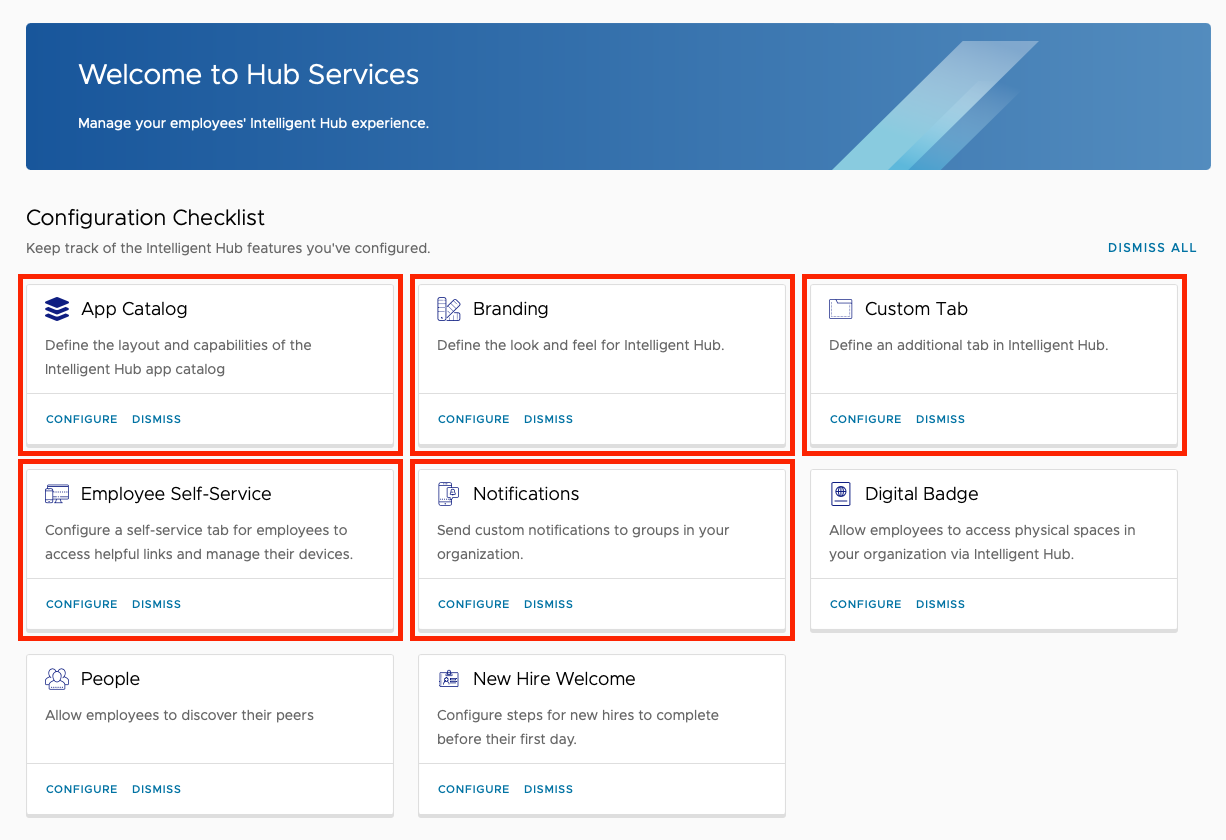The image size is (1226, 840).
Task: Click the Notifications phone alert icon
Action: (x=449, y=493)
